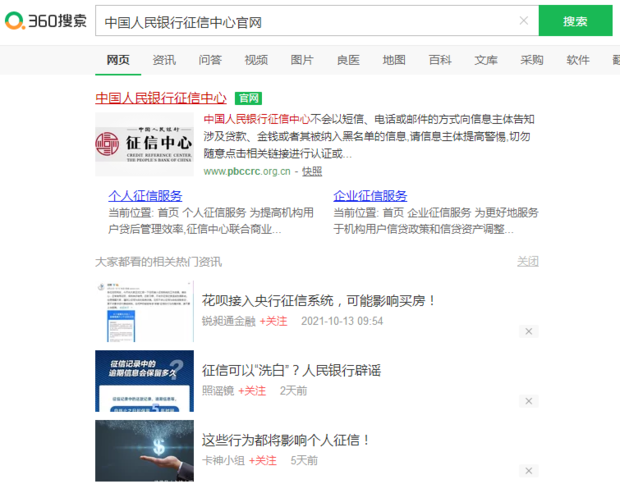This screenshot has width=620, height=484.
Task: Click the green 搜索 button
Action: point(575,21)
